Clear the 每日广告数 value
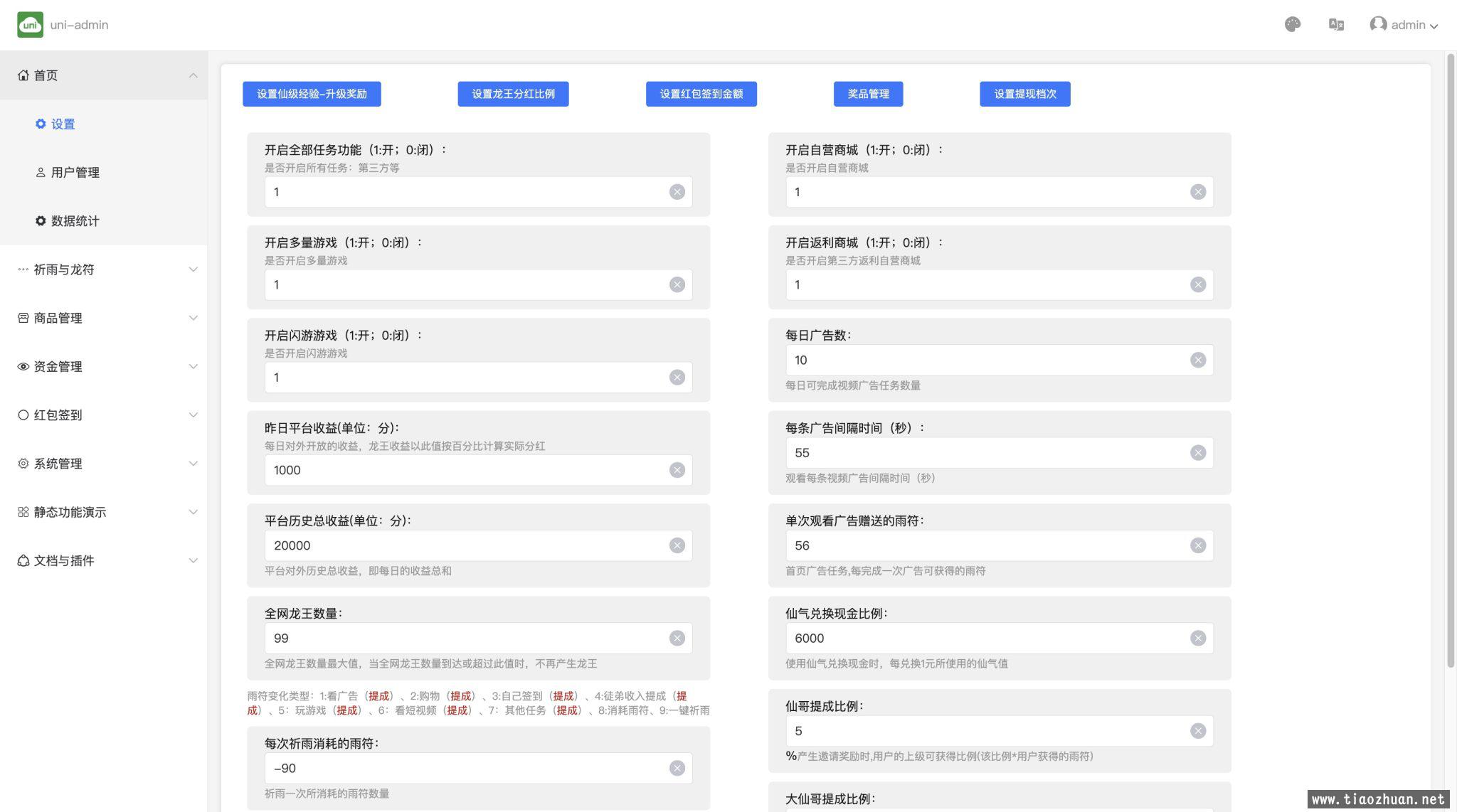The width and height of the screenshot is (1457, 812). pos(1198,360)
